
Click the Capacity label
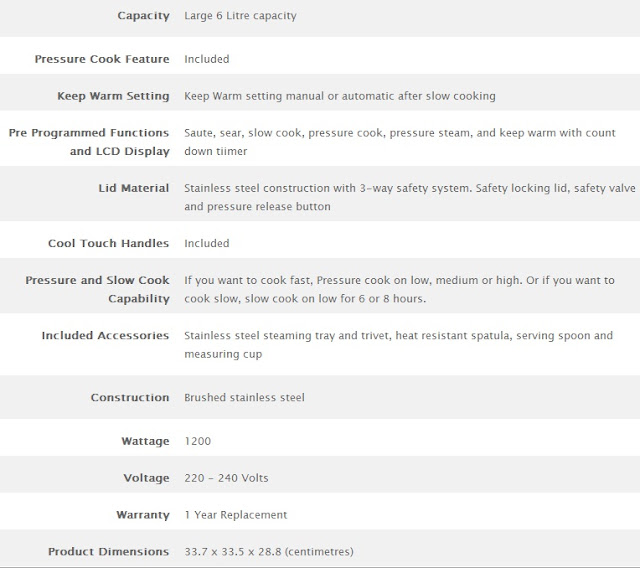pyautogui.click(x=143, y=16)
